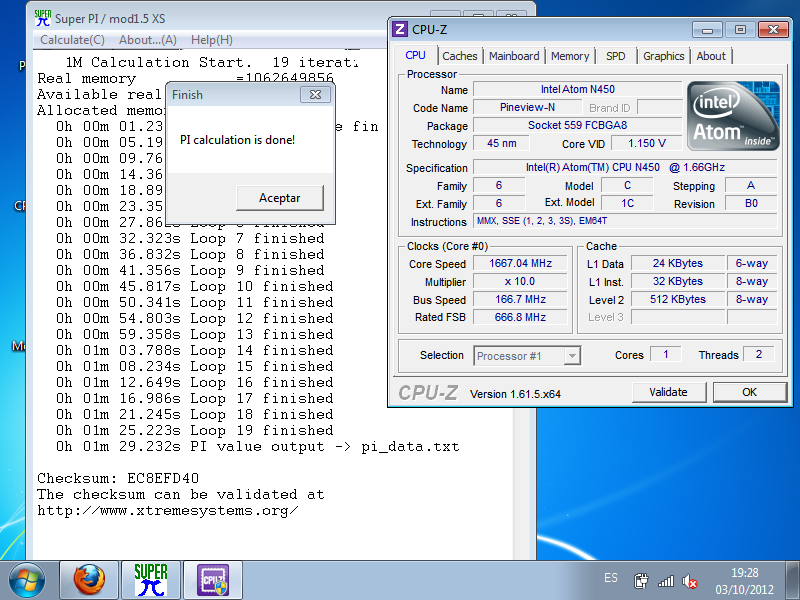This screenshot has height=600, width=800.
Task: Click the Threads value 2
Action: (759, 354)
